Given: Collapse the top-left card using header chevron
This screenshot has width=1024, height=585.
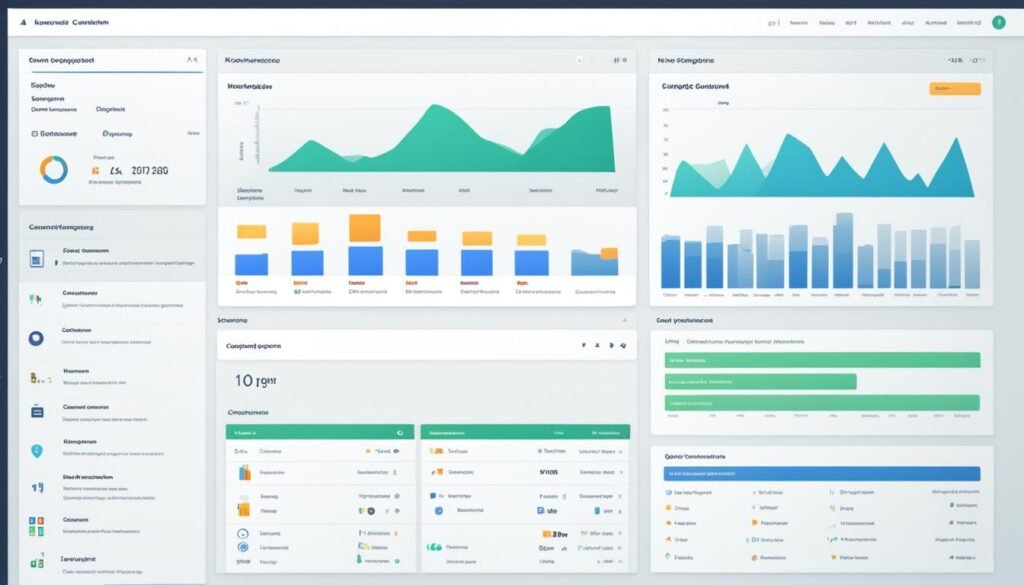Looking at the screenshot, I should 191,60.
